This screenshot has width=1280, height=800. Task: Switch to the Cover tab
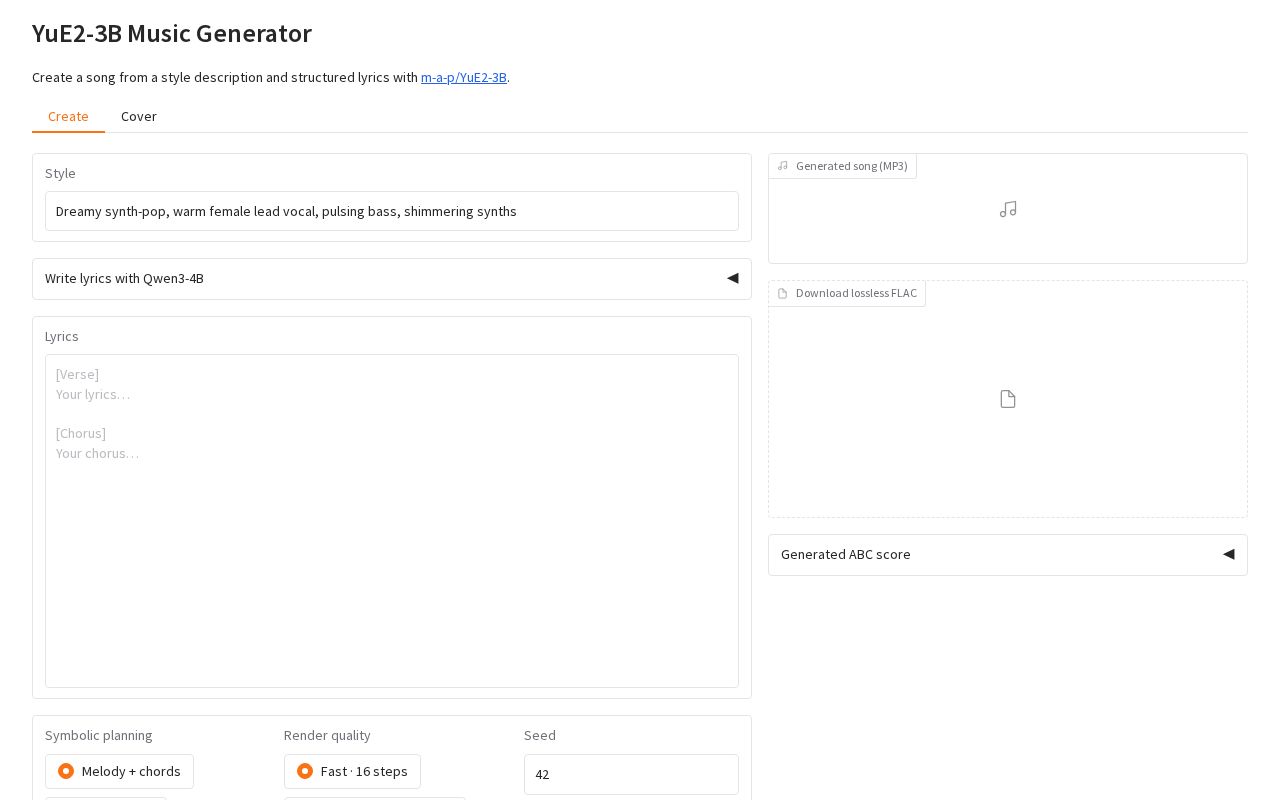click(x=139, y=116)
